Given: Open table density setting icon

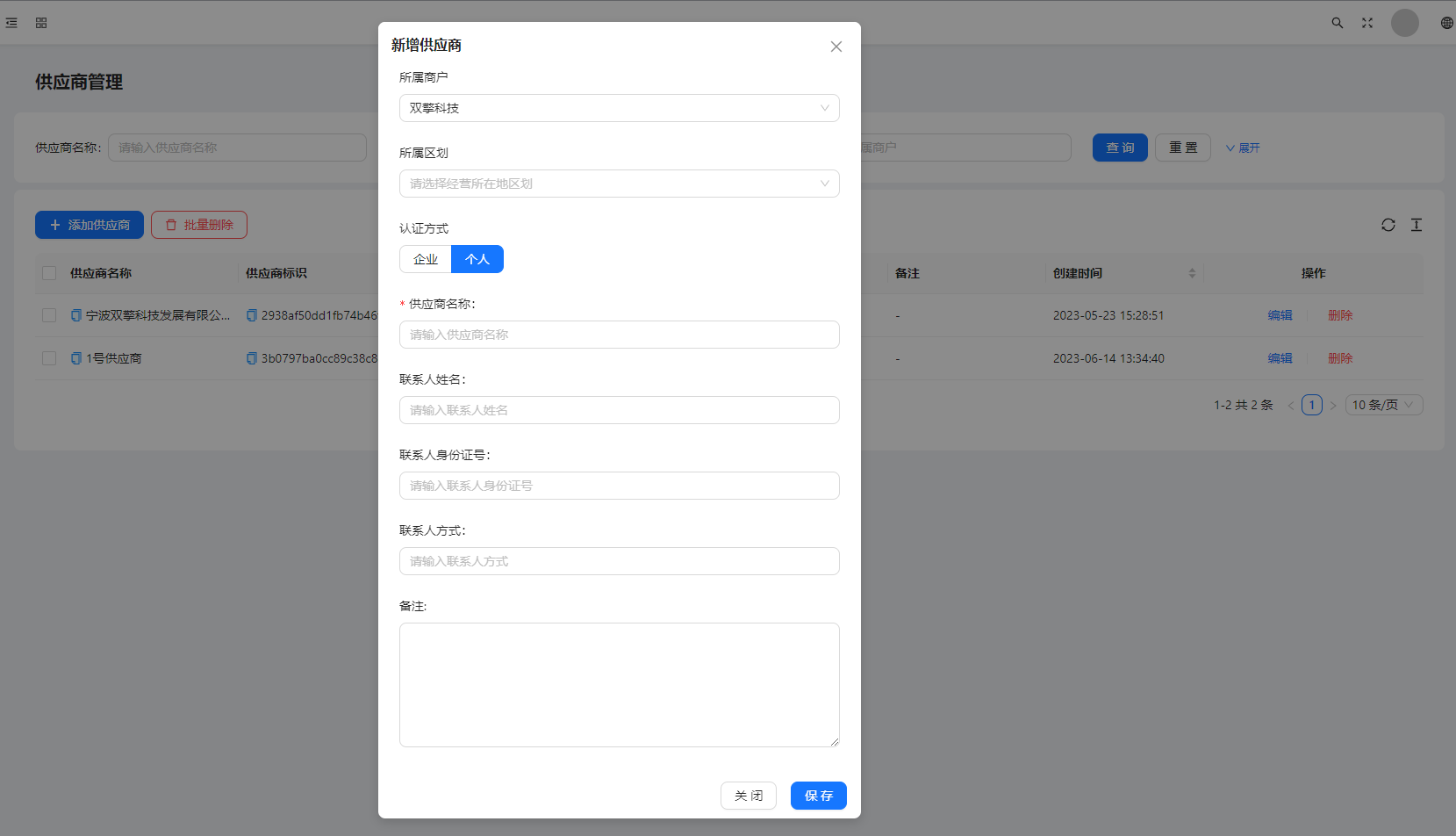Looking at the screenshot, I should tap(1417, 225).
